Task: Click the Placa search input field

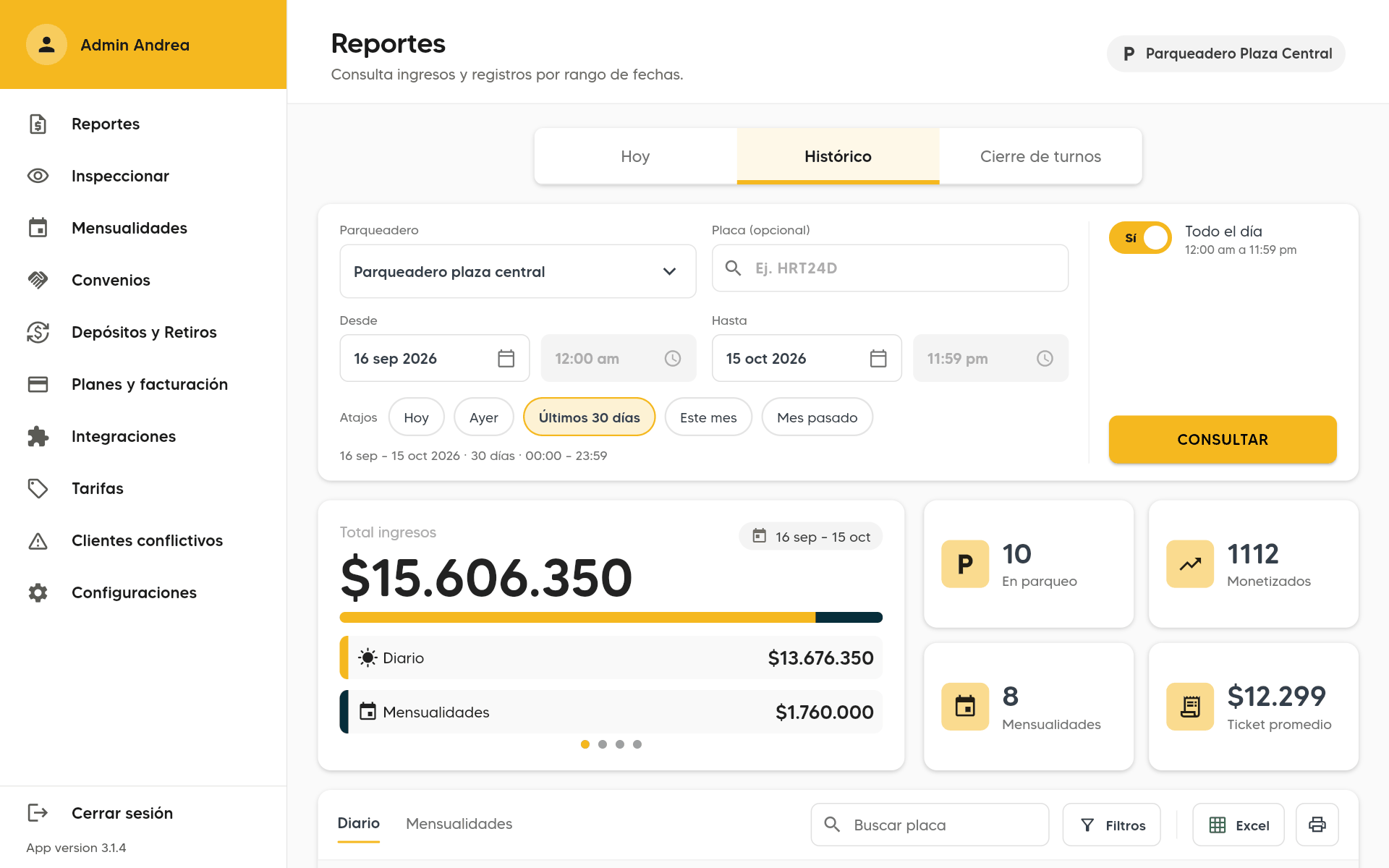Action: coord(890,268)
